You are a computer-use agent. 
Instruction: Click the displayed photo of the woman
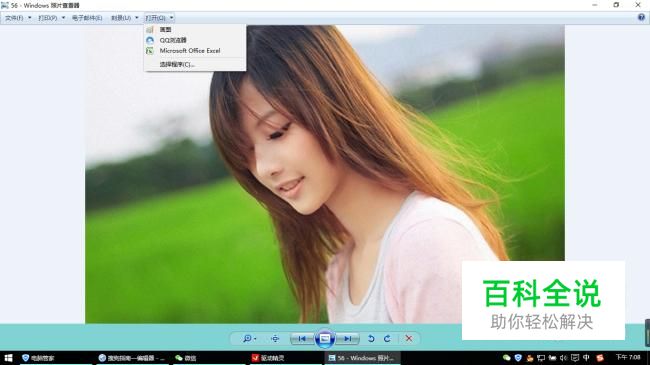[x=325, y=174]
